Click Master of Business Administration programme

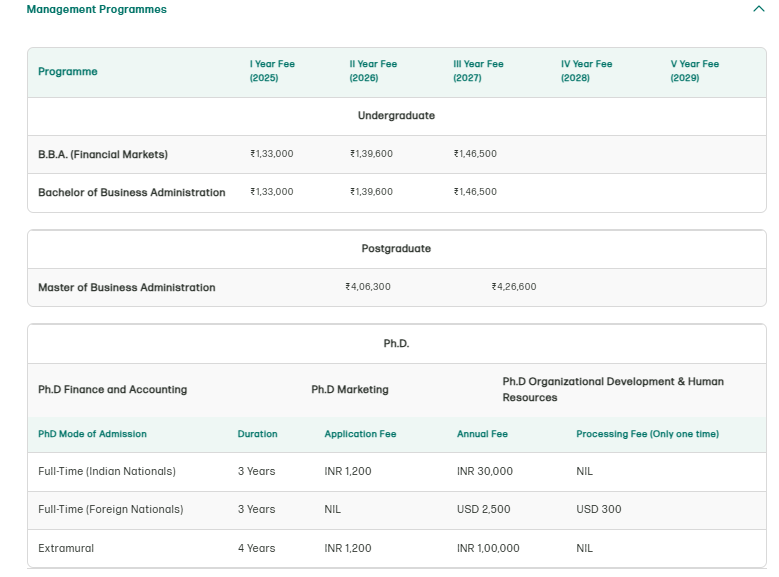coord(126,287)
